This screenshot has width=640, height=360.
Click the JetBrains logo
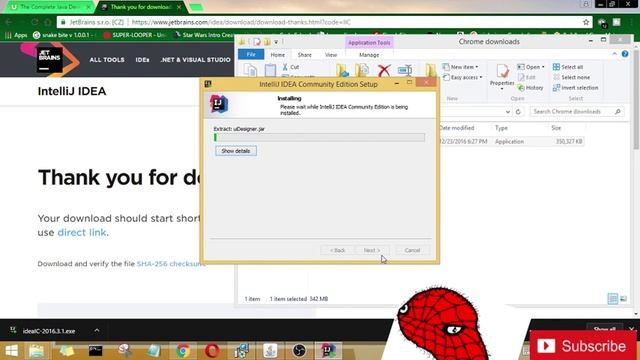click(50, 60)
